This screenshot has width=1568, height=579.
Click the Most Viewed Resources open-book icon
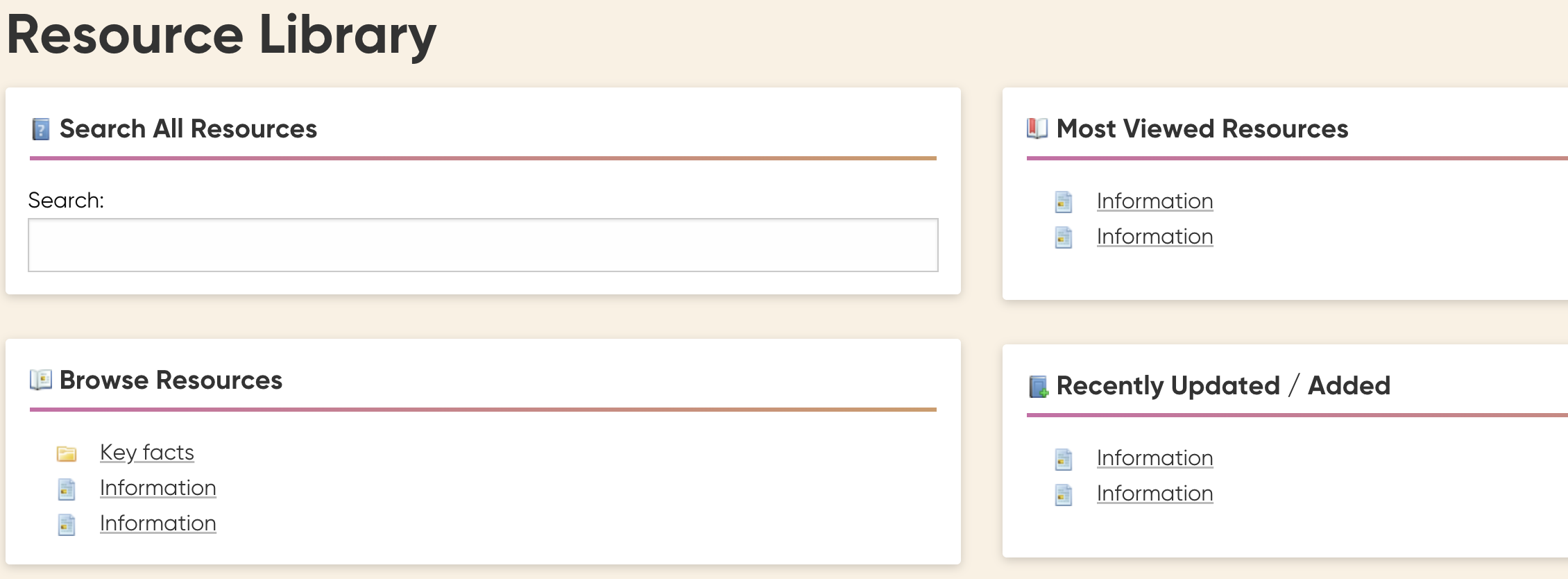[1037, 128]
